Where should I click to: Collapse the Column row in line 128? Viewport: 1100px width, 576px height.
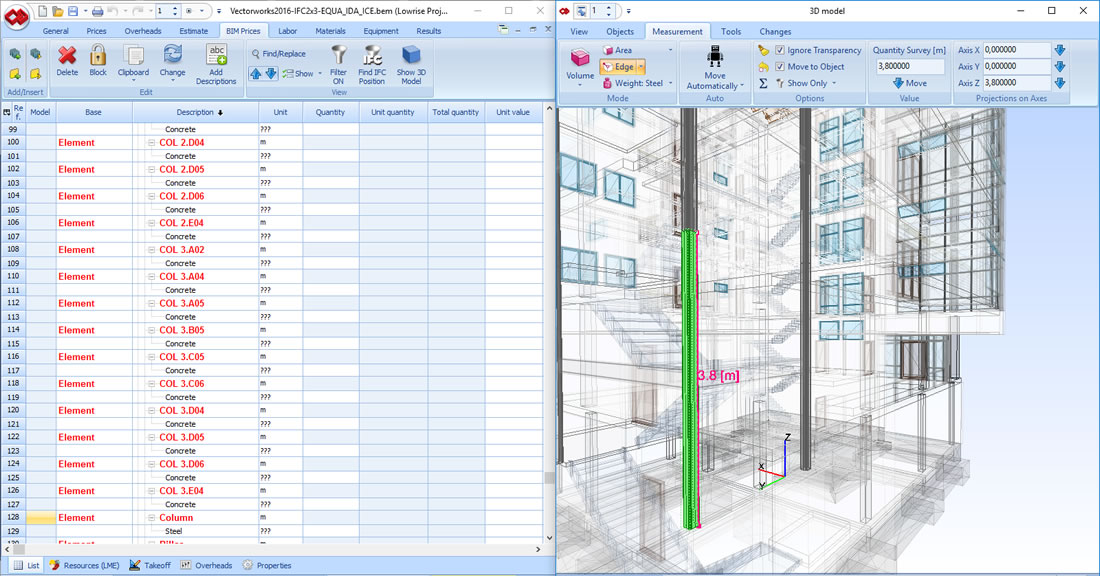(x=152, y=518)
